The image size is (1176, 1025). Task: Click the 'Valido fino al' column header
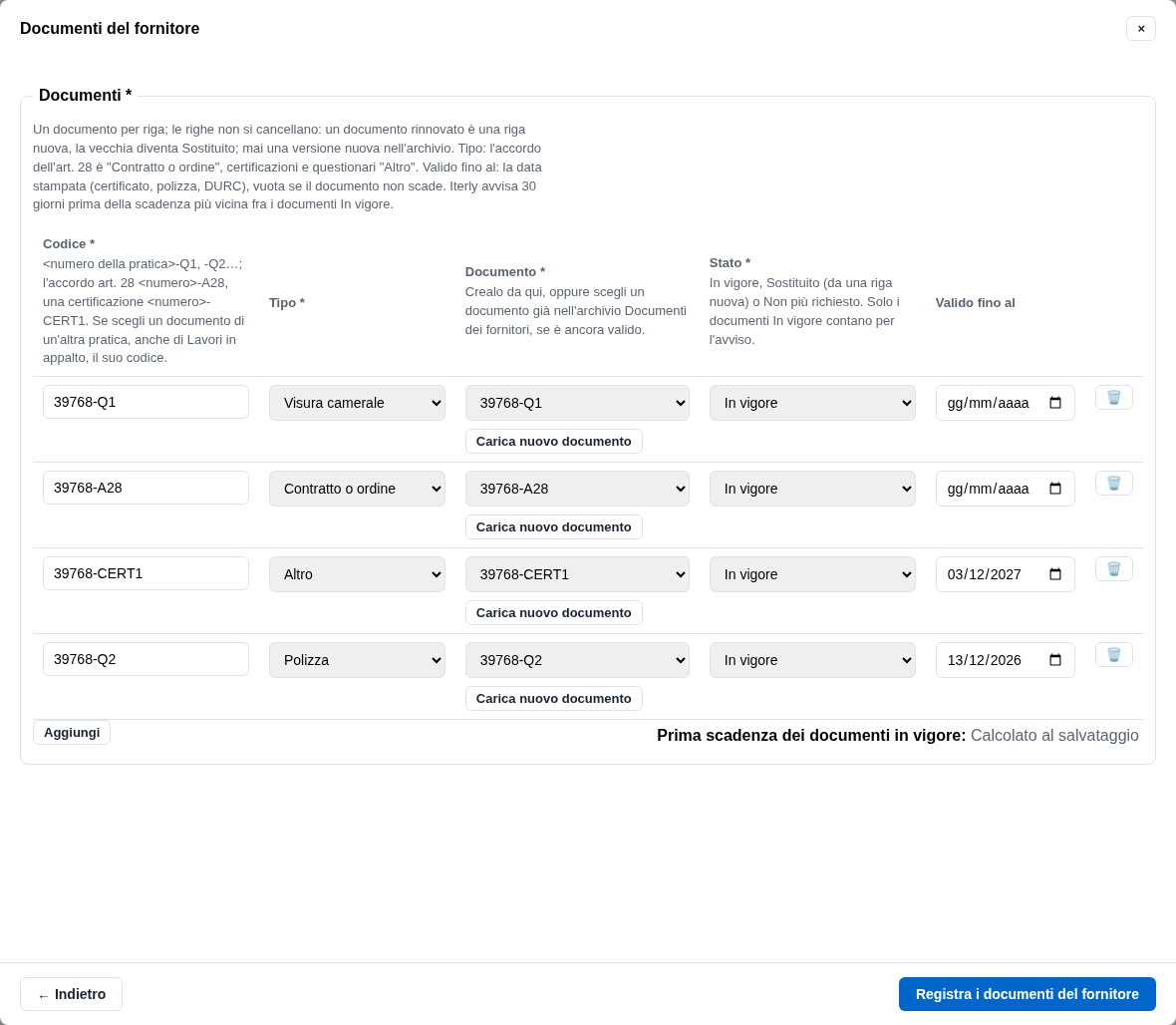click(x=975, y=302)
